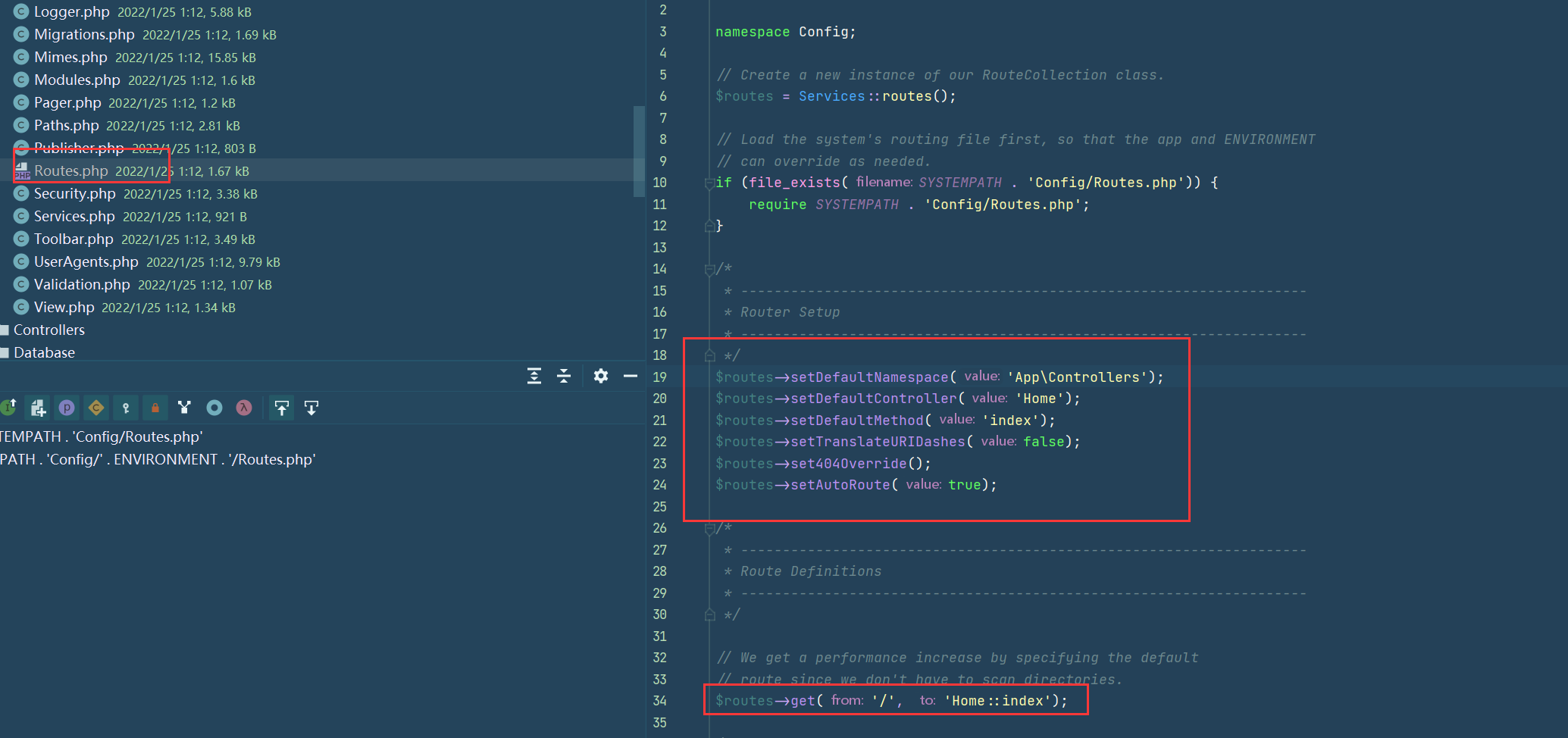Toggle Autoscroll to Source icon
This screenshot has height=738, width=1568.
click(x=282, y=408)
